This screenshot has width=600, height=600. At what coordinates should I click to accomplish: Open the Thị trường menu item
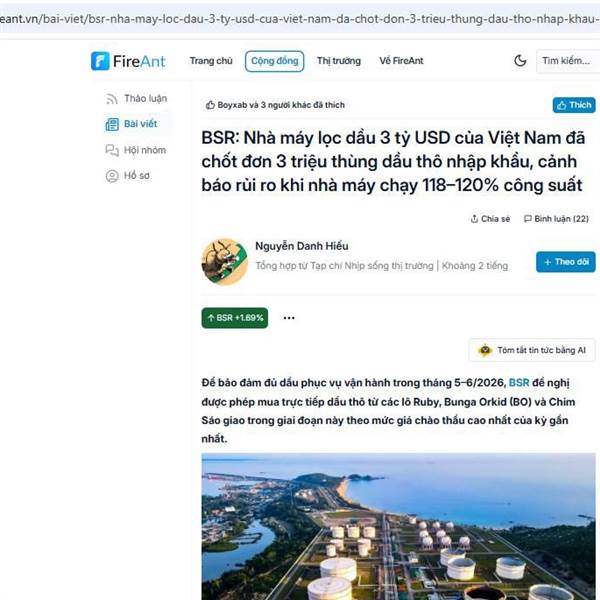[x=339, y=61]
